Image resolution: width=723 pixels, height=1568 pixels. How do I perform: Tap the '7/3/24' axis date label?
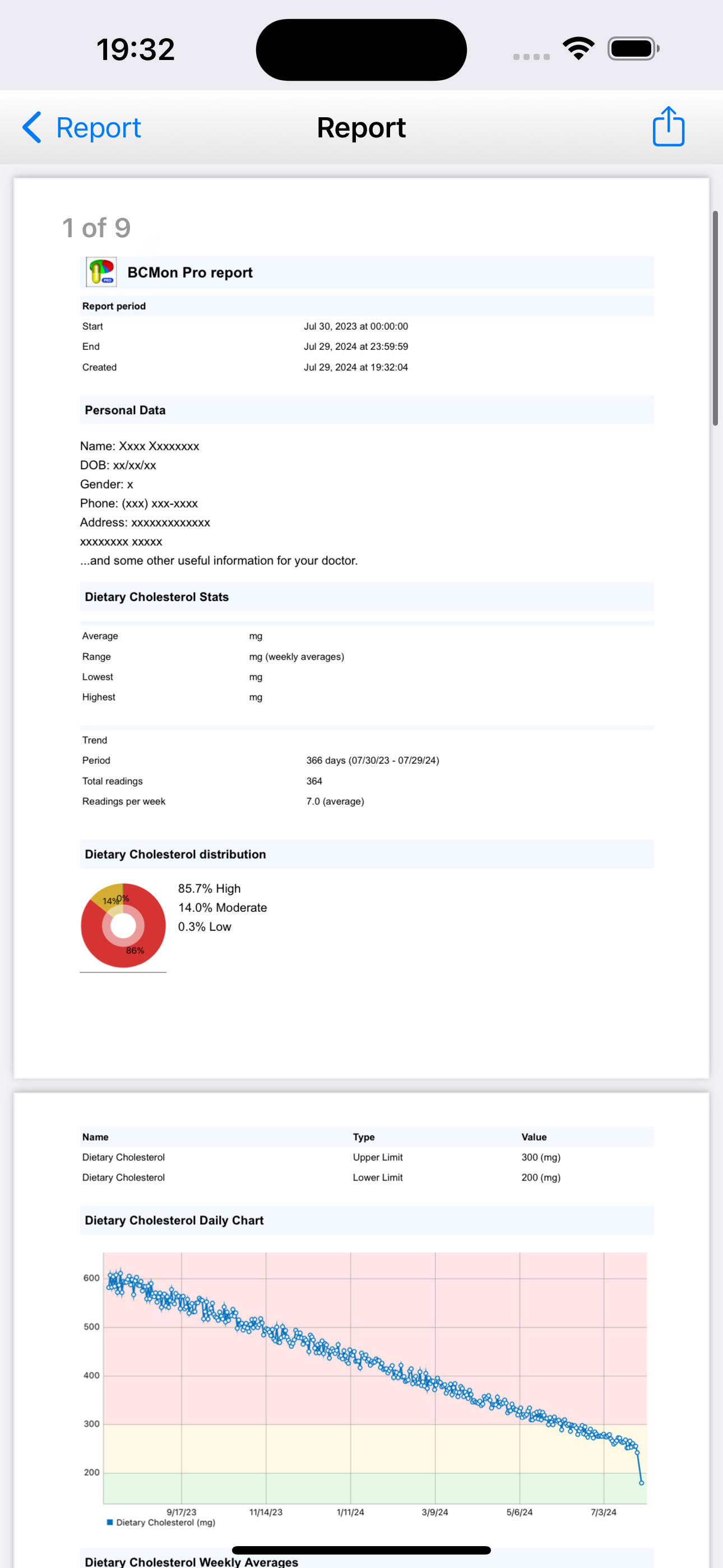[x=603, y=1512]
